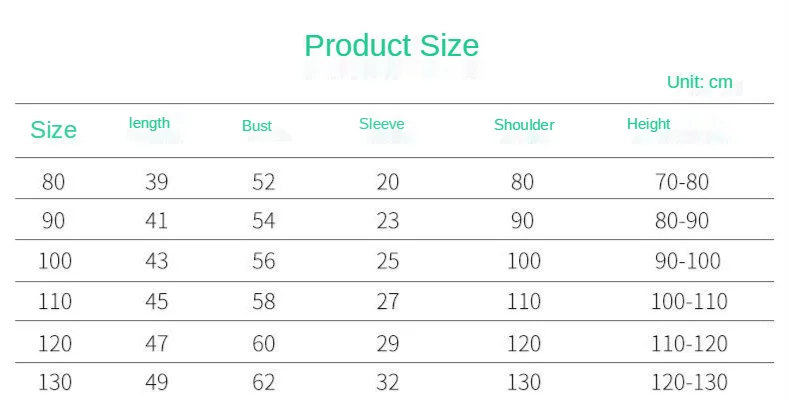Click the length value 41
This screenshot has width=789, height=400.
pos(156,221)
